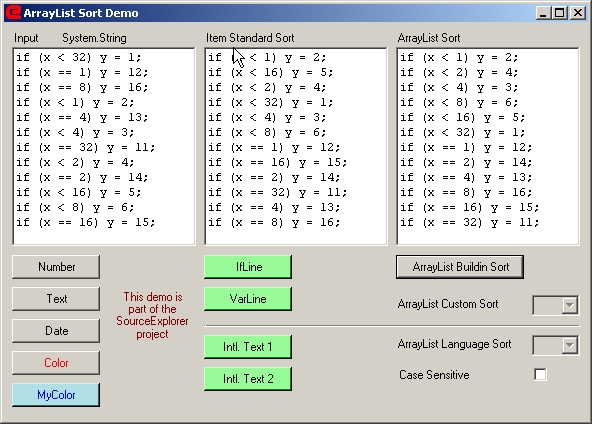Toggle the Case Sensitive checkbox
The width and height of the screenshot is (592, 424).
click(x=540, y=375)
